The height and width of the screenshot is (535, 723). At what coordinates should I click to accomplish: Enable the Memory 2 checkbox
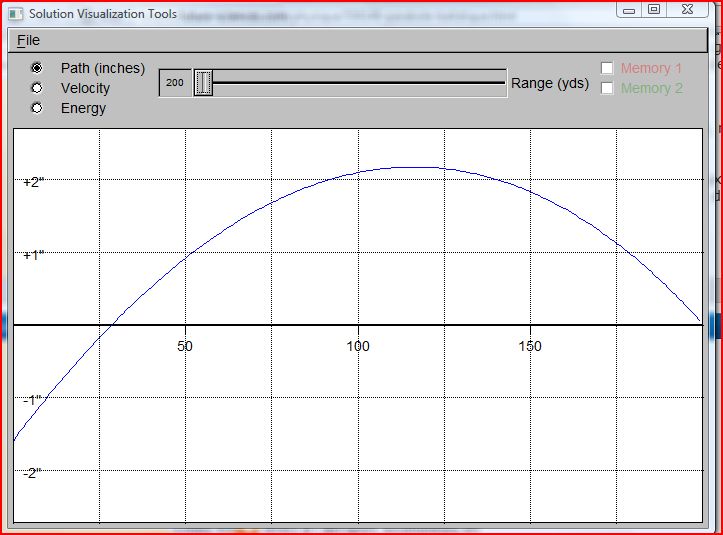(x=607, y=88)
